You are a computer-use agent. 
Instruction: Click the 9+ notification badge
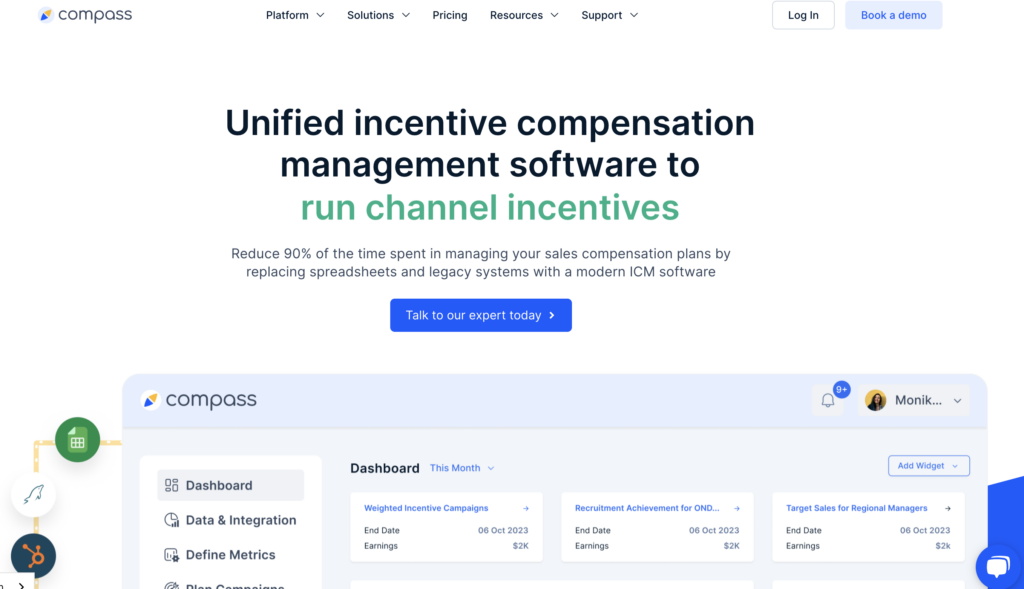tap(841, 390)
